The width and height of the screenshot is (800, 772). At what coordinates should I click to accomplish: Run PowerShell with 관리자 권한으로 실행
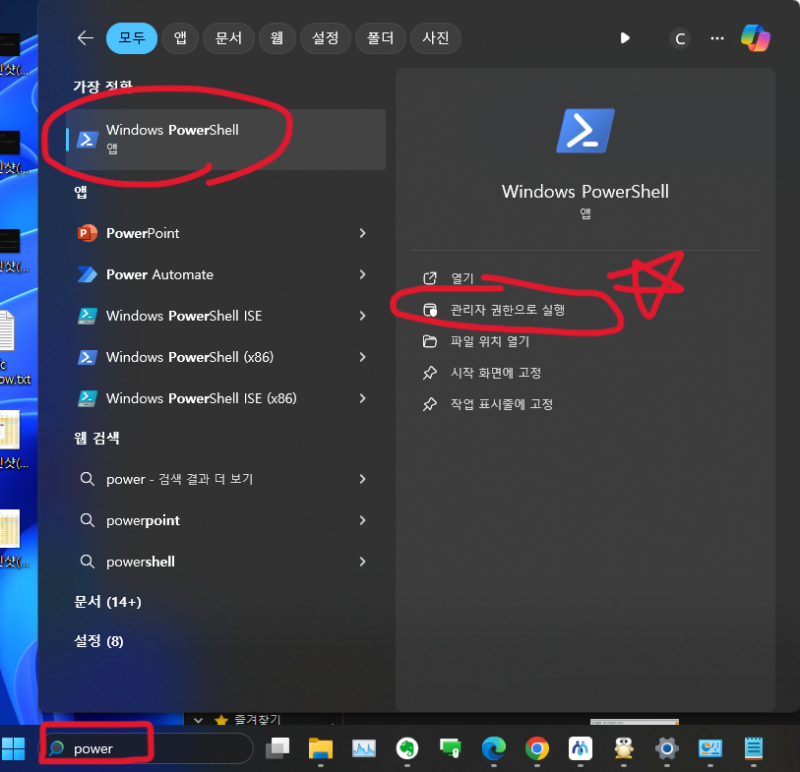coord(507,311)
